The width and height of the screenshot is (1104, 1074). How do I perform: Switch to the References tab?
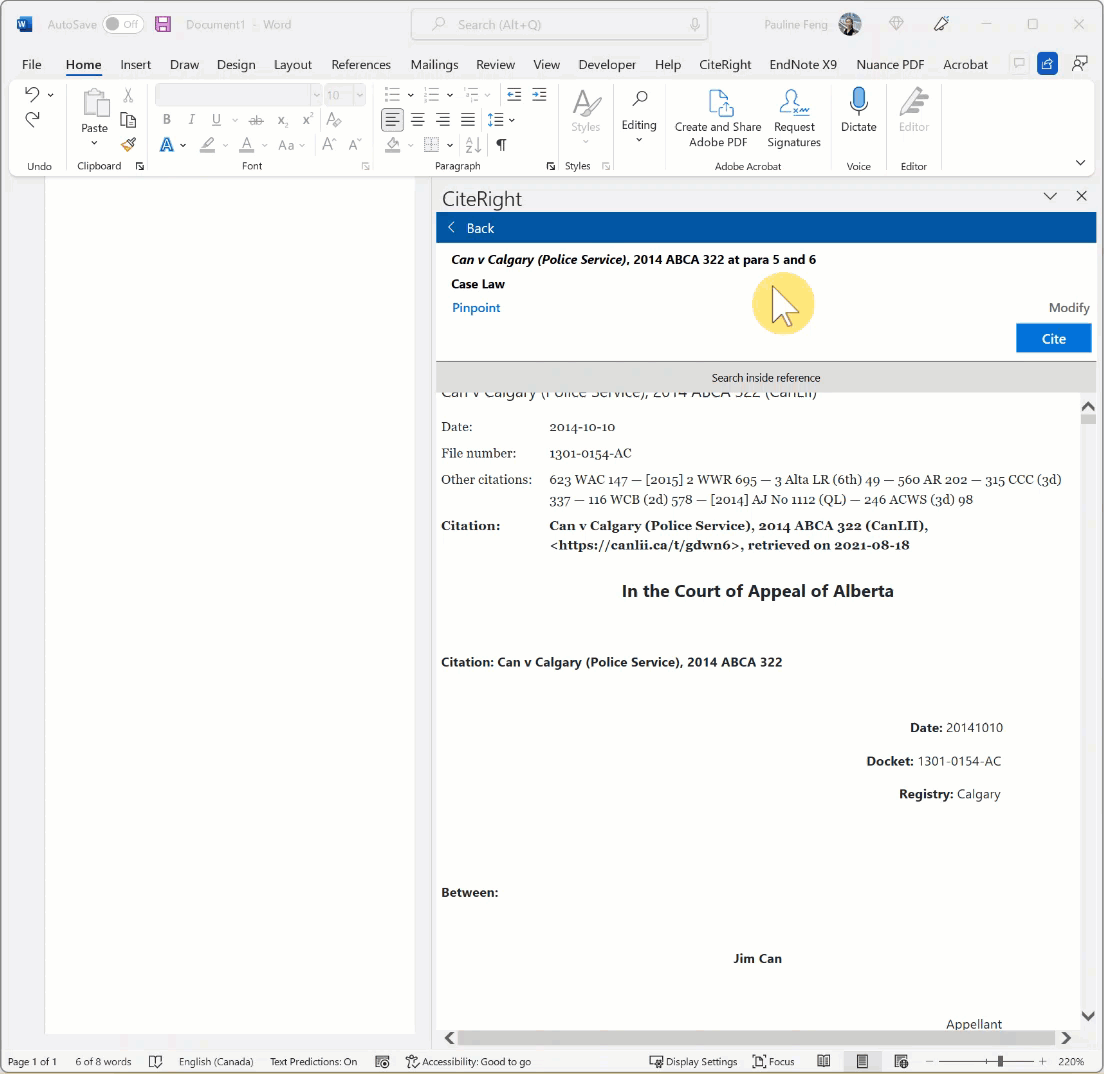click(x=361, y=64)
